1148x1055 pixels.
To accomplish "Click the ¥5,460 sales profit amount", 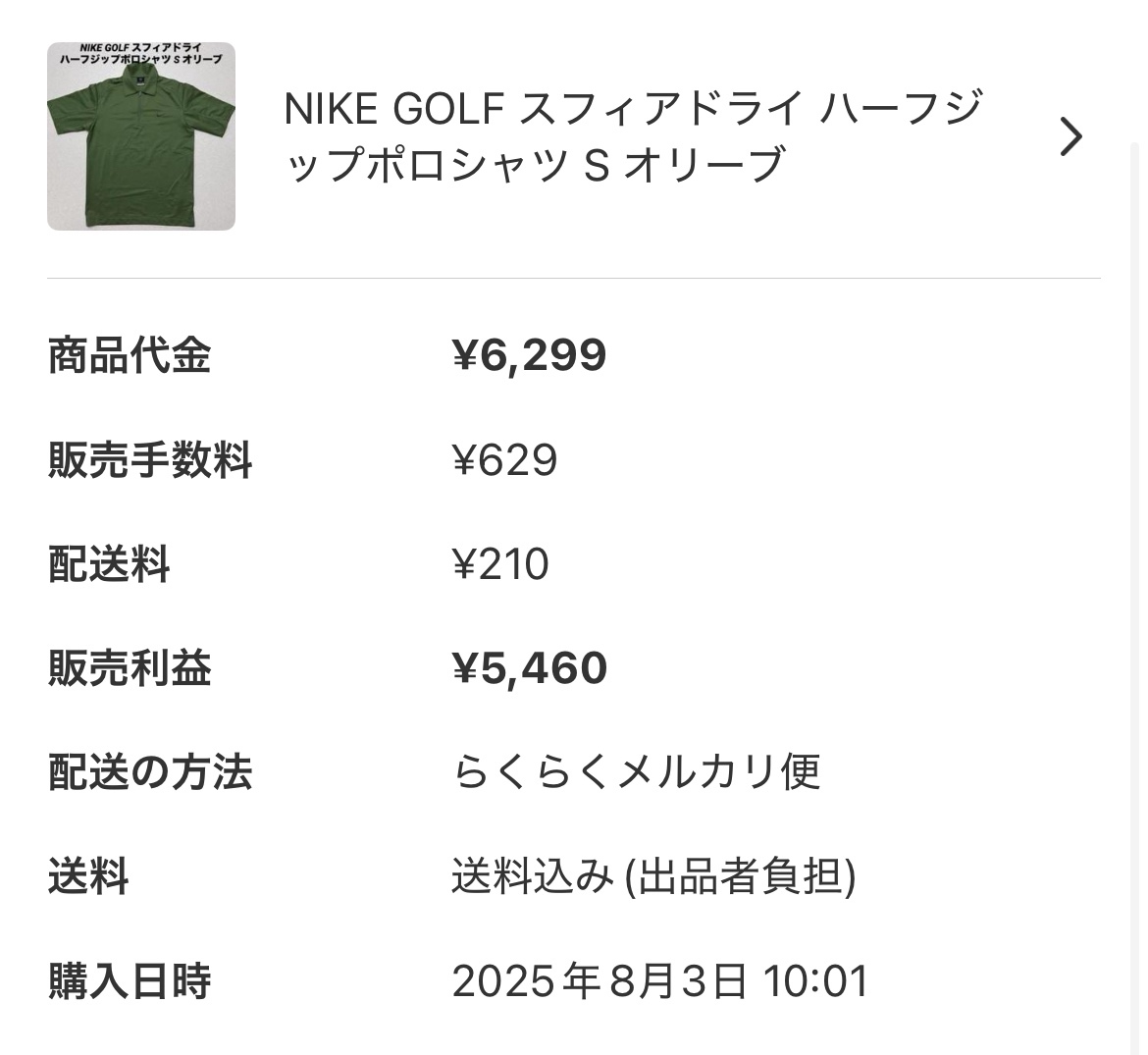I will pyautogui.click(x=530, y=668).
